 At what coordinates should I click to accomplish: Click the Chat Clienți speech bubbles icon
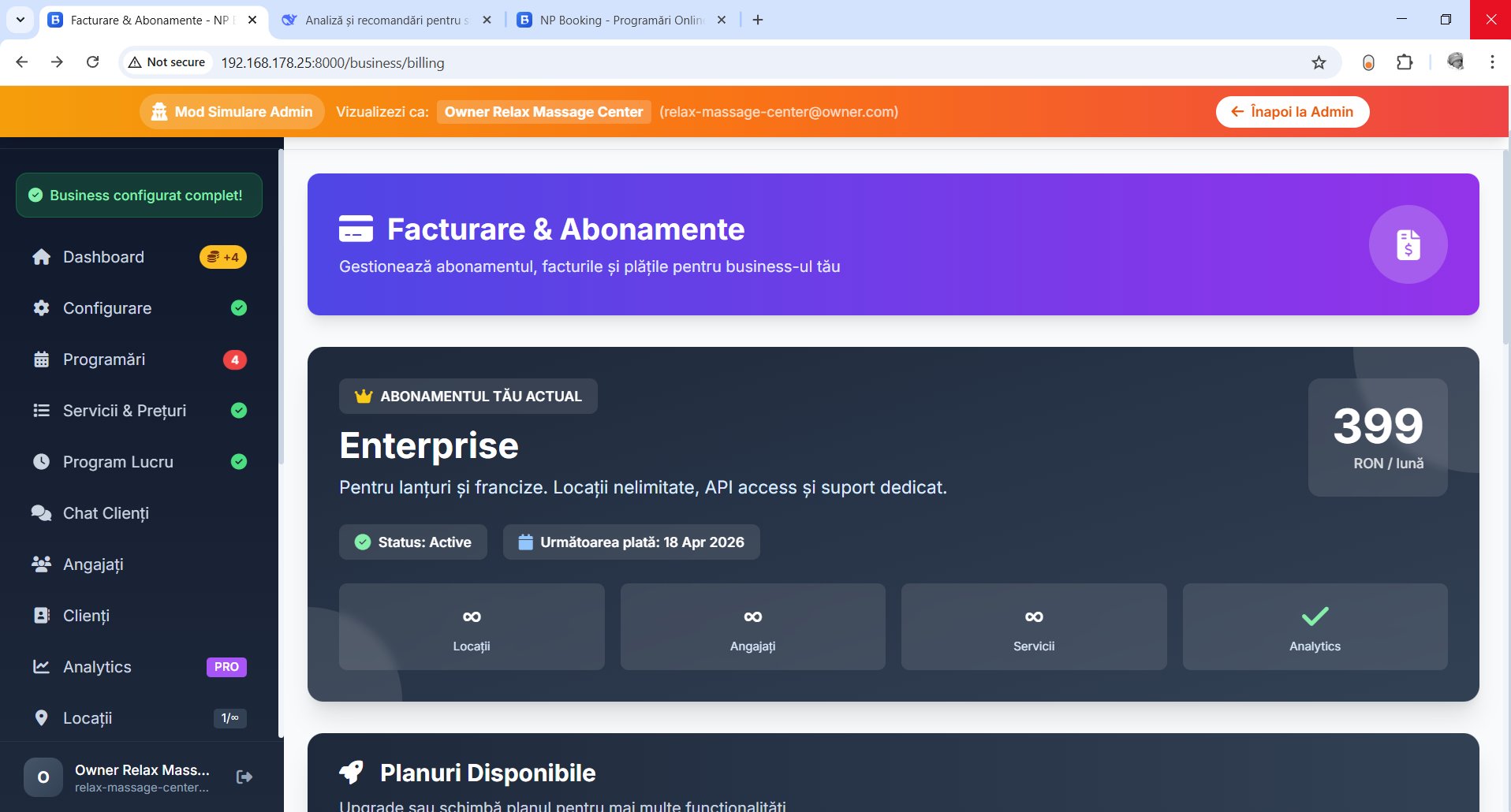[x=42, y=513]
